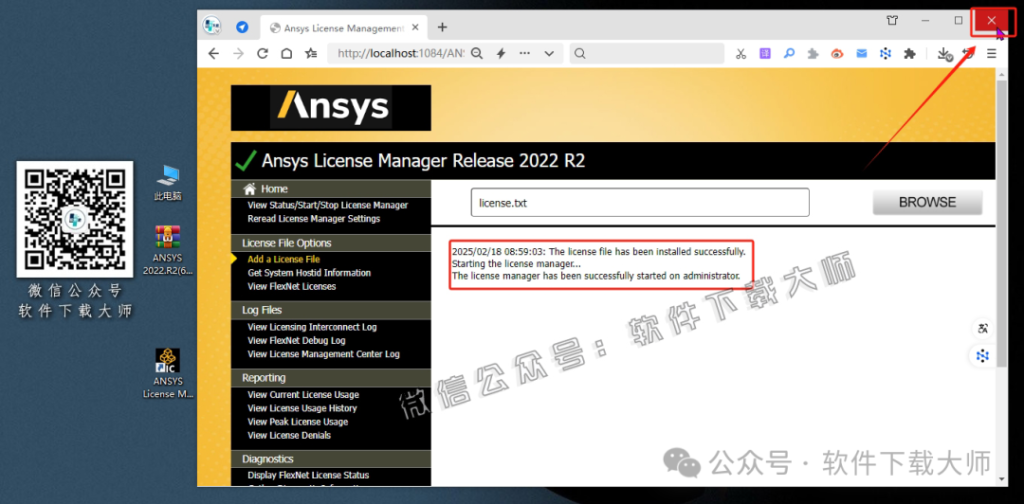The width and height of the screenshot is (1024, 504).
Task: Open the 此电脑 desktop icon
Action: coord(168,183)
